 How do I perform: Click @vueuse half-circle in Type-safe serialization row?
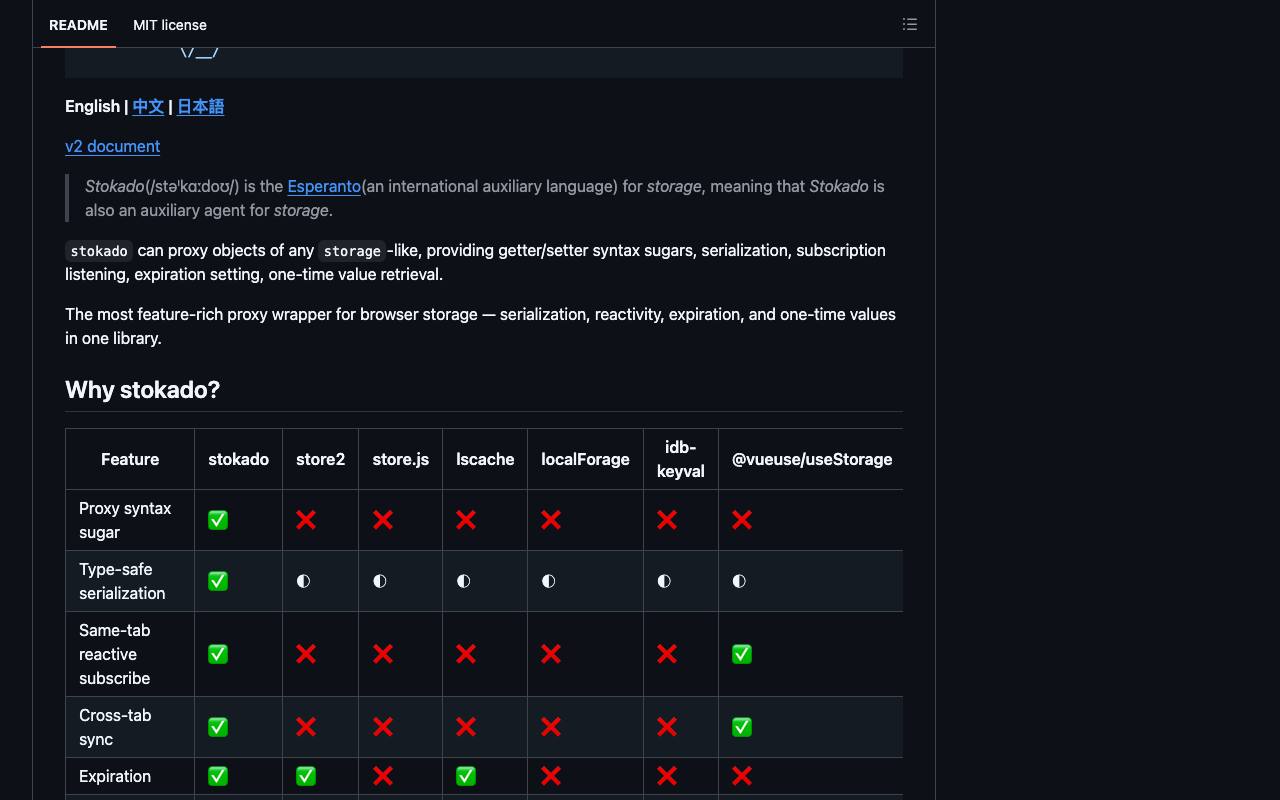(x=739, y=581)
